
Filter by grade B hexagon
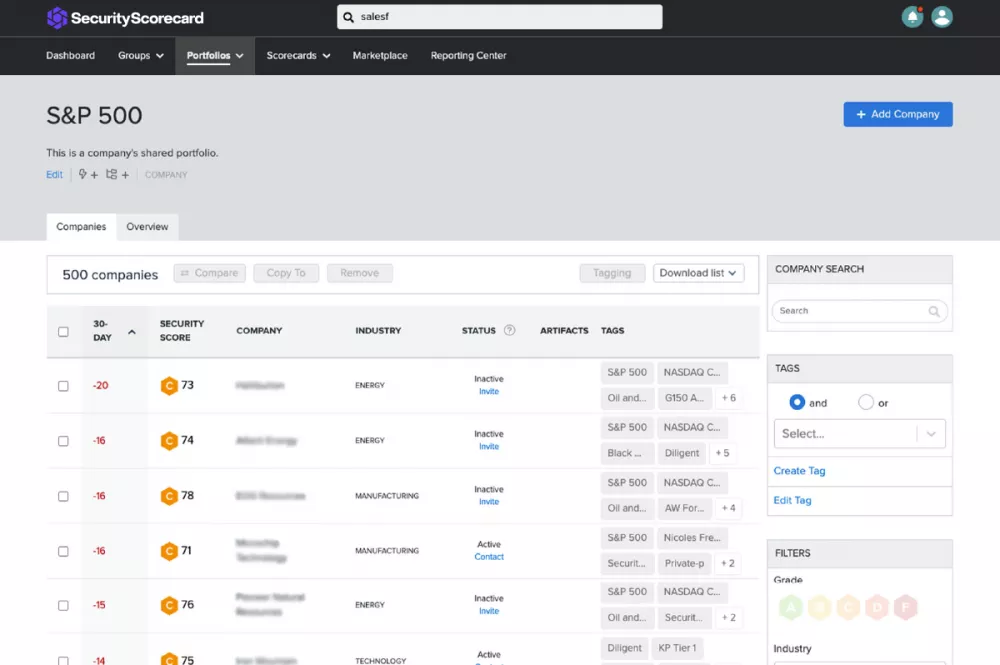click(820, 608)
